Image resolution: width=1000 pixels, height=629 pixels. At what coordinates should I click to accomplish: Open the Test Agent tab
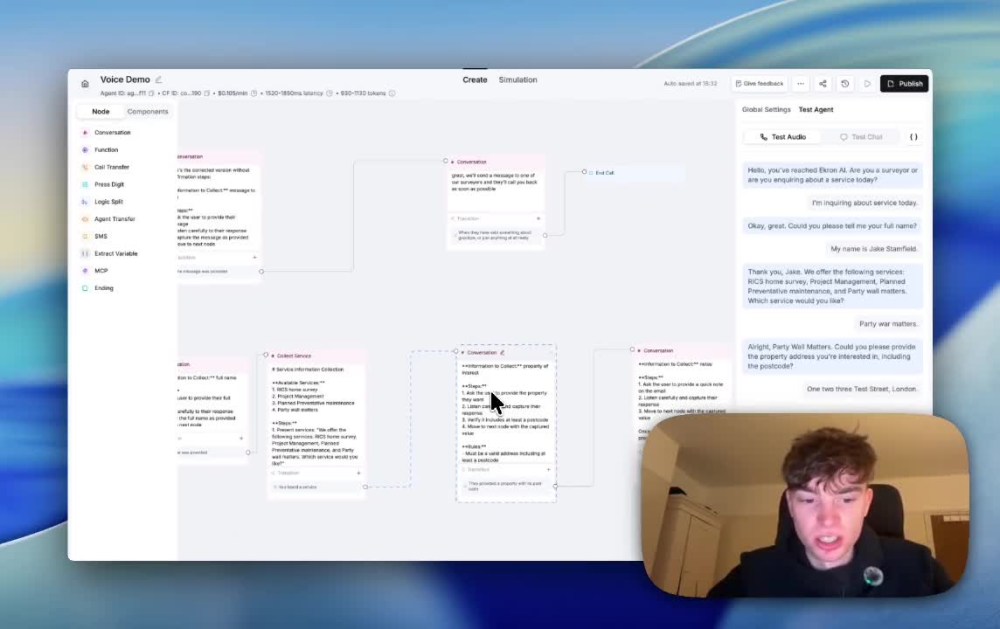click(816, 110)
